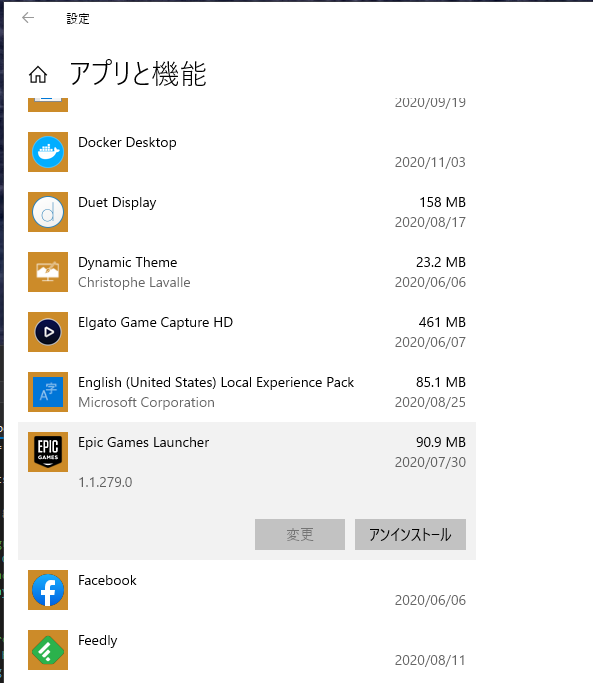Click the greyed-out 変更 button
Screen dimensions: 593x683
[300, 534]
